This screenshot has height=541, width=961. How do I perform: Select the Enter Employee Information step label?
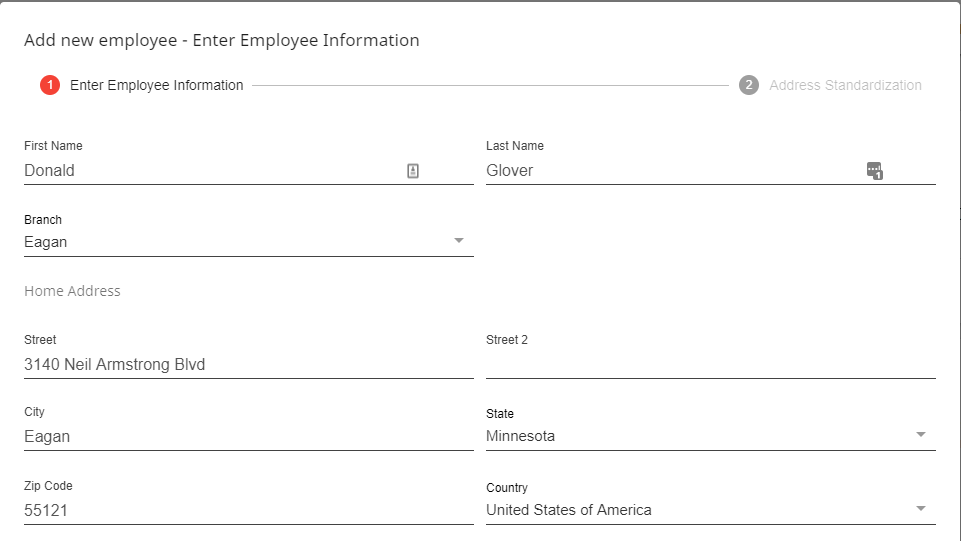point(156,85)
